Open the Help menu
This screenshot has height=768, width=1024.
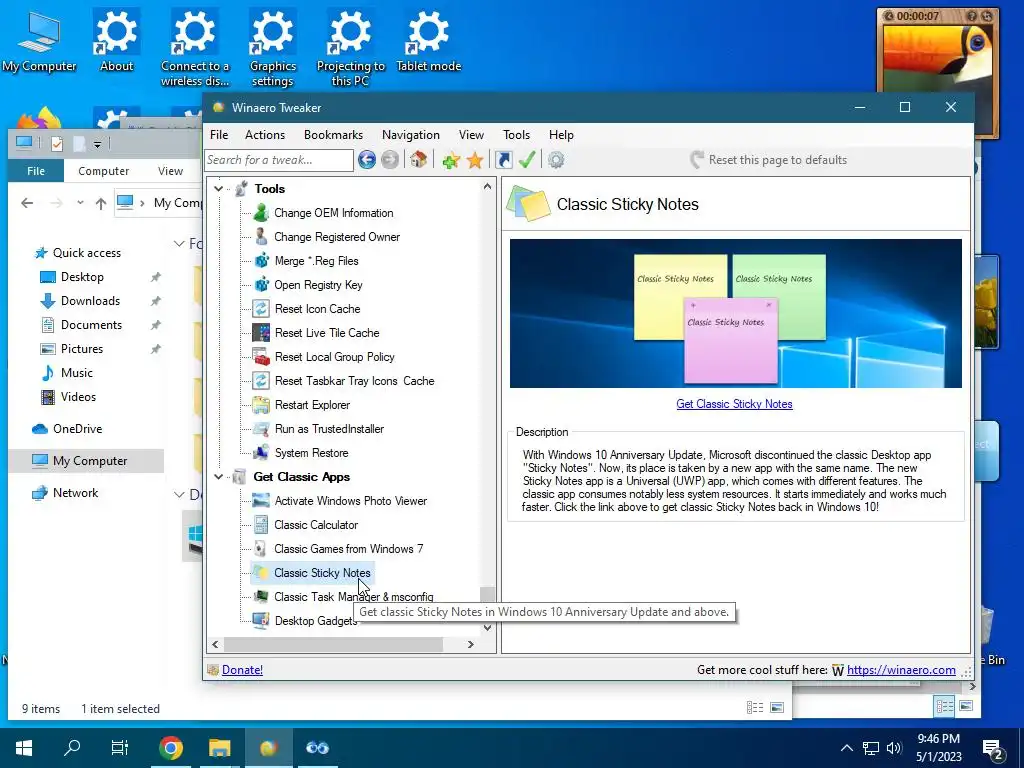click(x=561, y=135)
